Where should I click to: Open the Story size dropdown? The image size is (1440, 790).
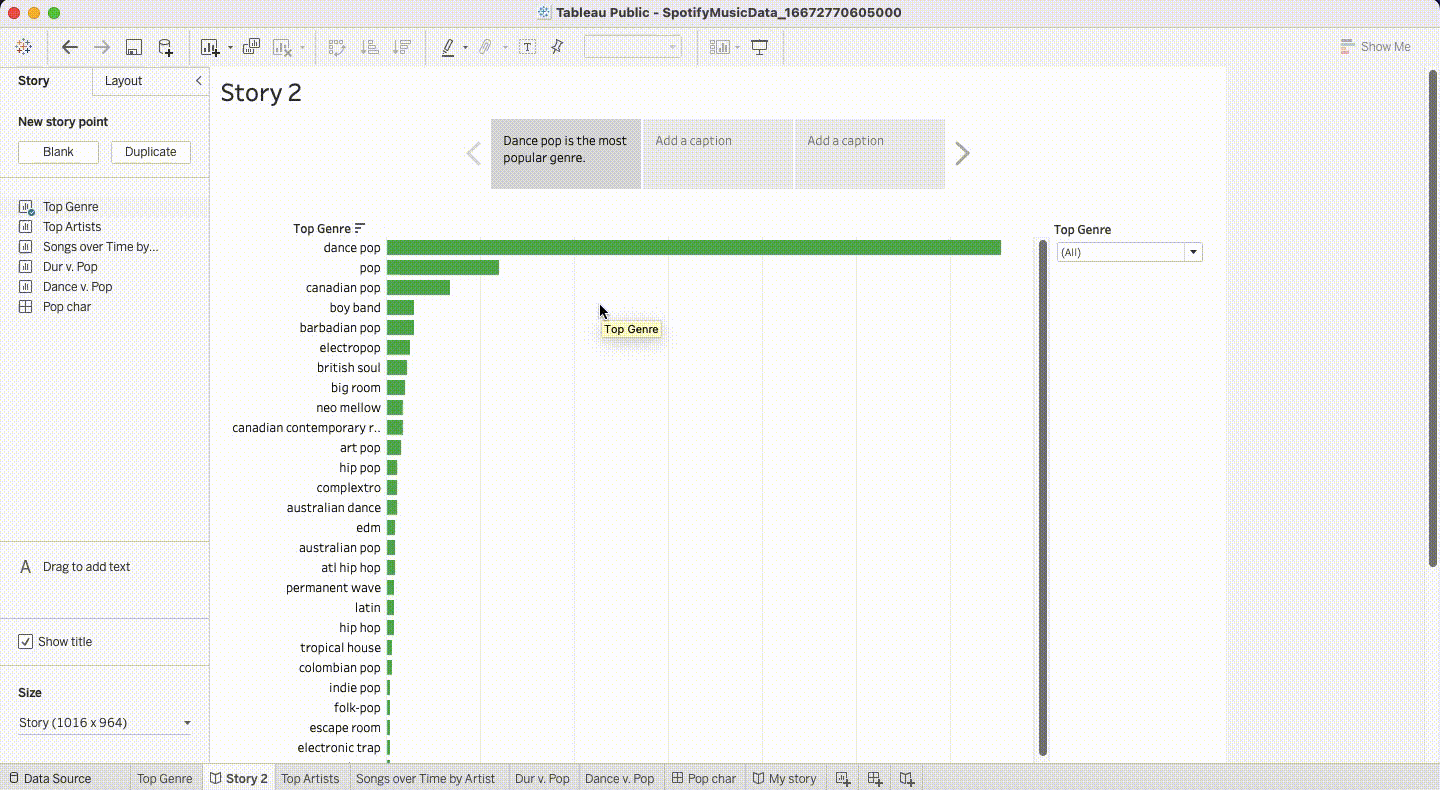click(104, 723)
